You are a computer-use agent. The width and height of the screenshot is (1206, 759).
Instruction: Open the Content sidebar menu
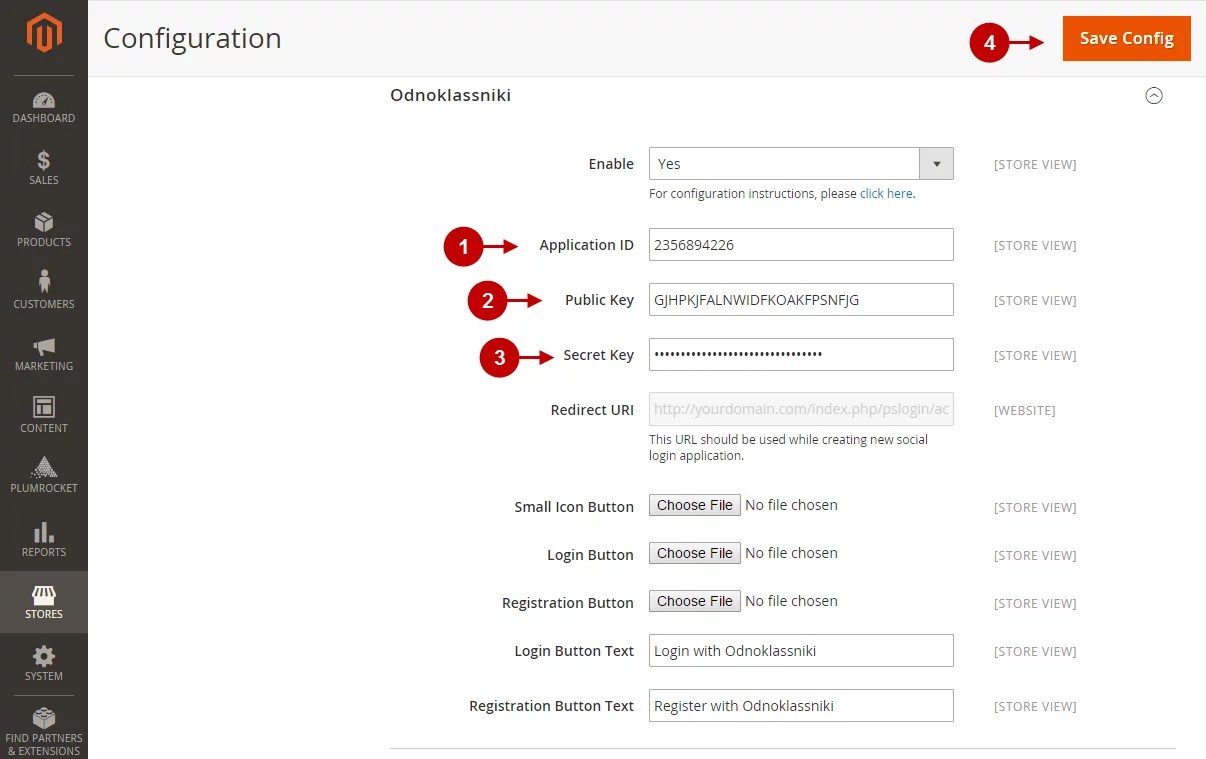[x=44, y=416]
